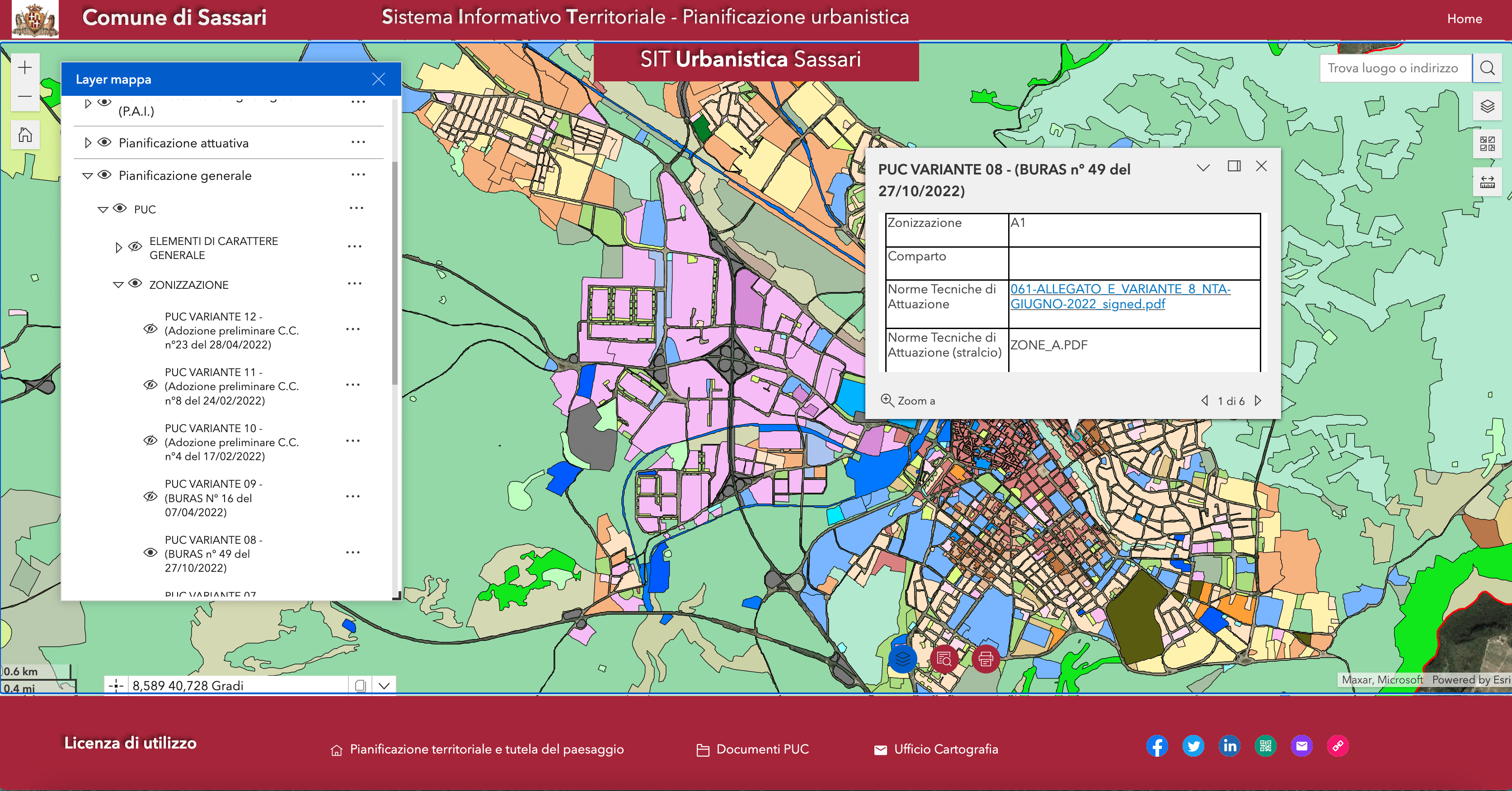
Task: Copy coordinates with clipboard icon
Action: click(x=361, y=685)
